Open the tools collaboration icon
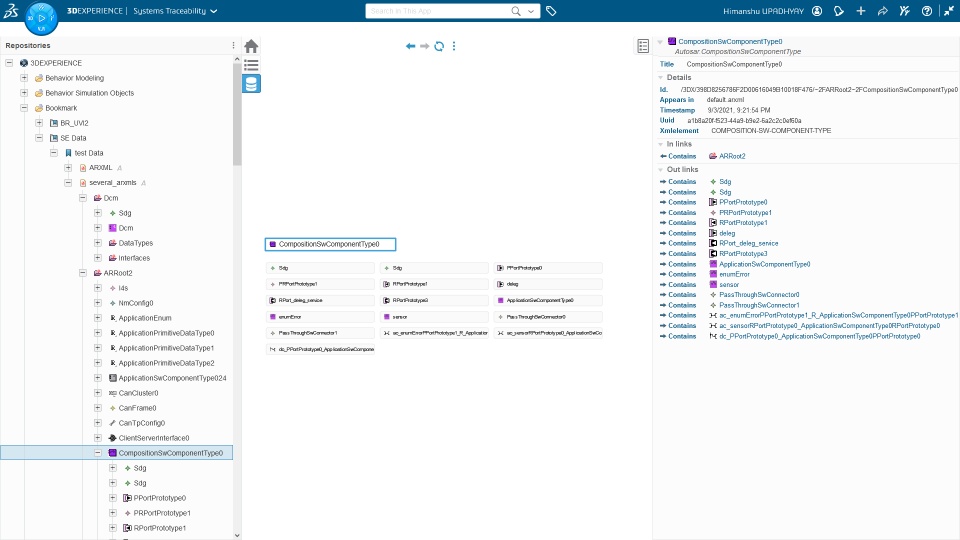 pyautogui.click(x=905, y=11)
